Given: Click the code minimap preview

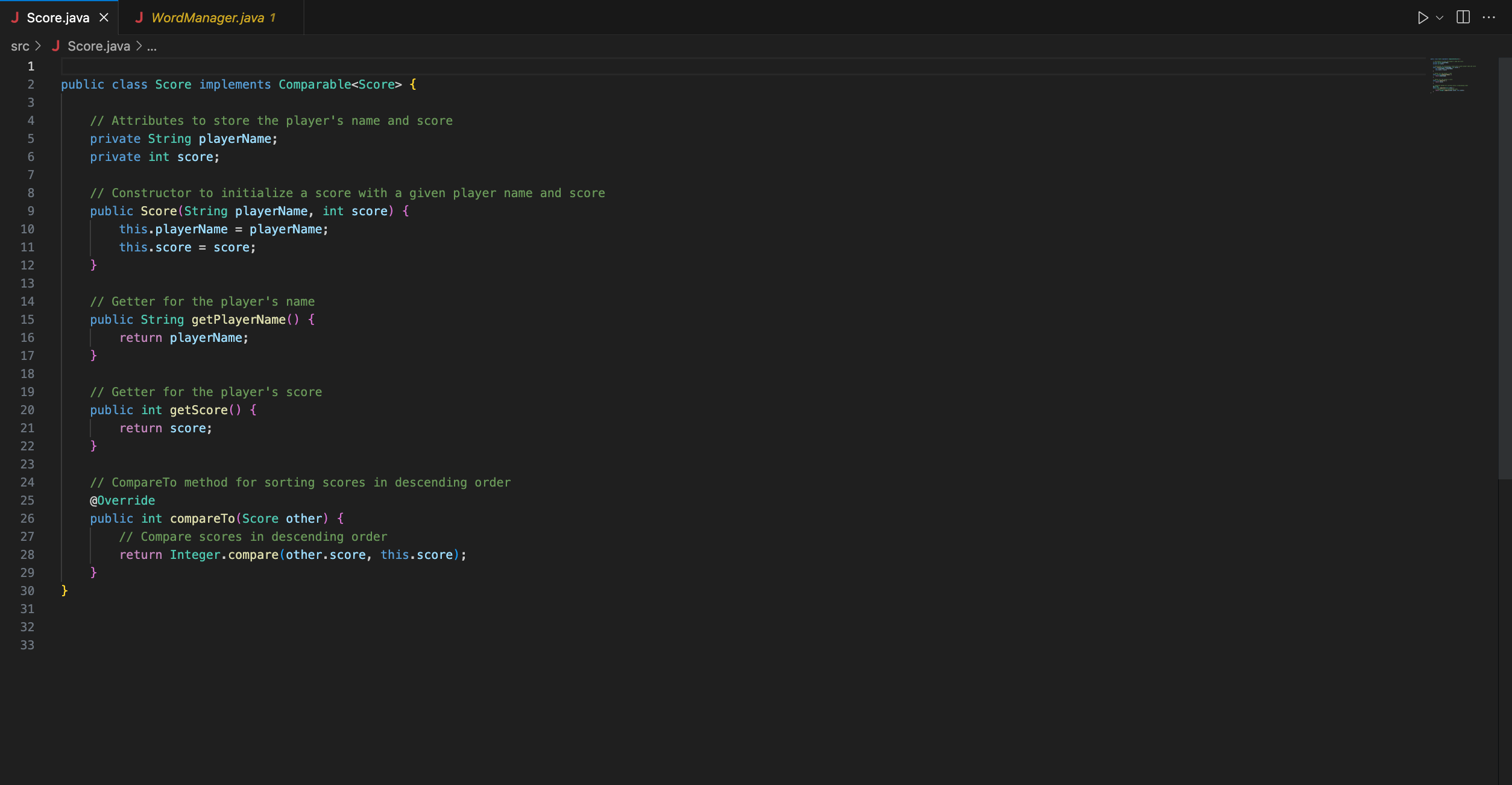Looking at the screenshot, I should click(x=1453, y=75).
